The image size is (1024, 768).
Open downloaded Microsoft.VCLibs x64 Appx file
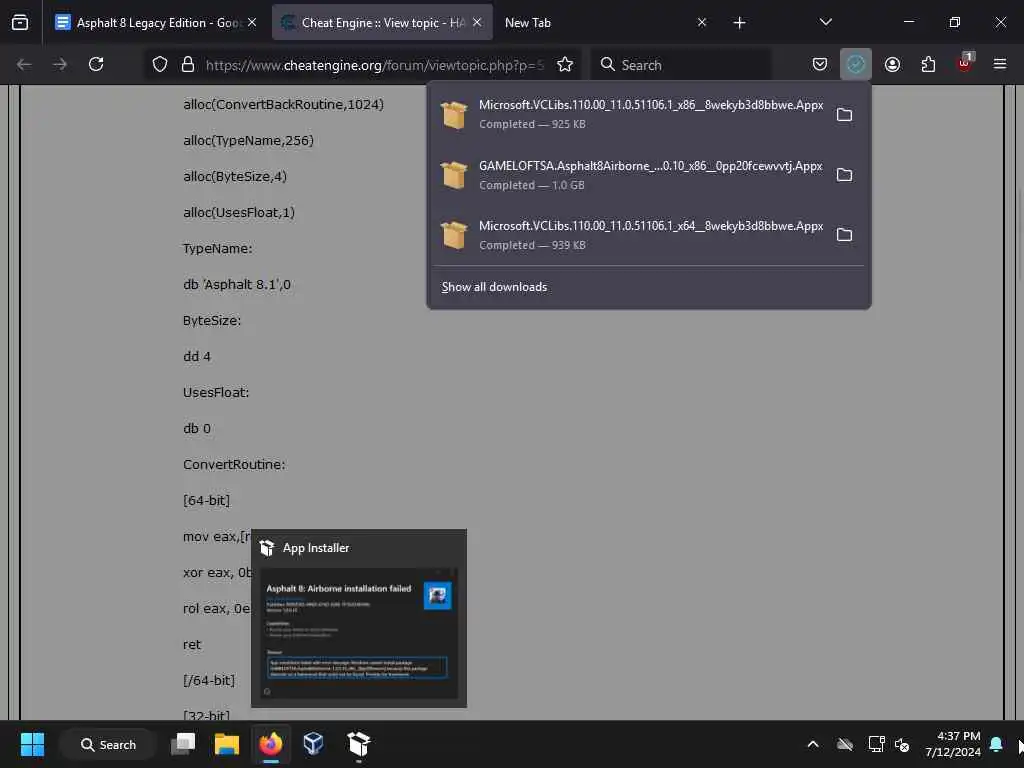[631, 235]
